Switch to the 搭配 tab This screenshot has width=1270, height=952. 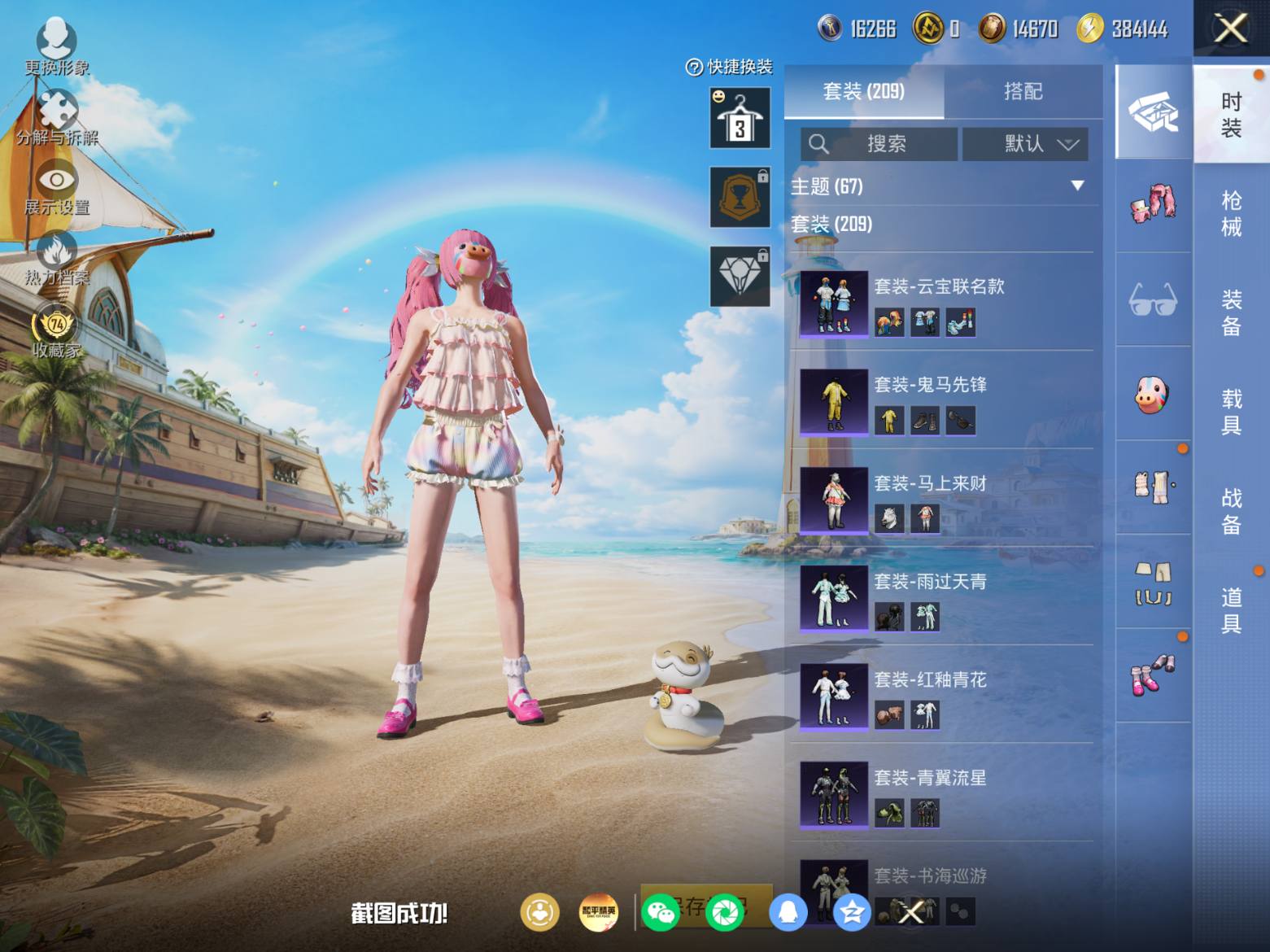(x=1023, y=91)
